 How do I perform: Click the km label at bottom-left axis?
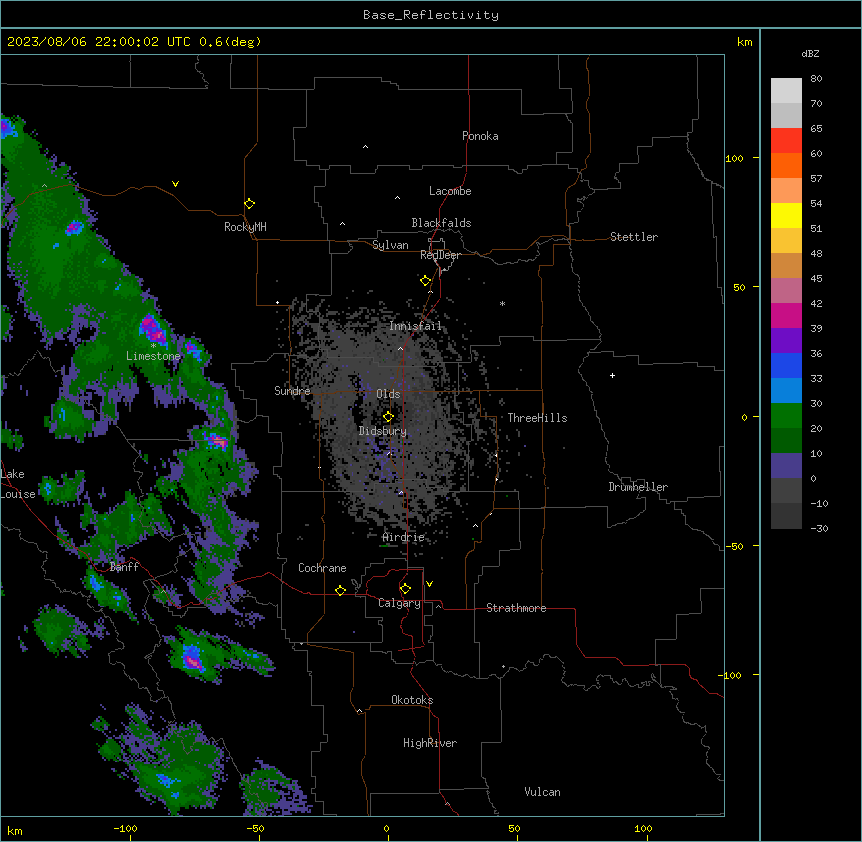(x=15, y=830)
